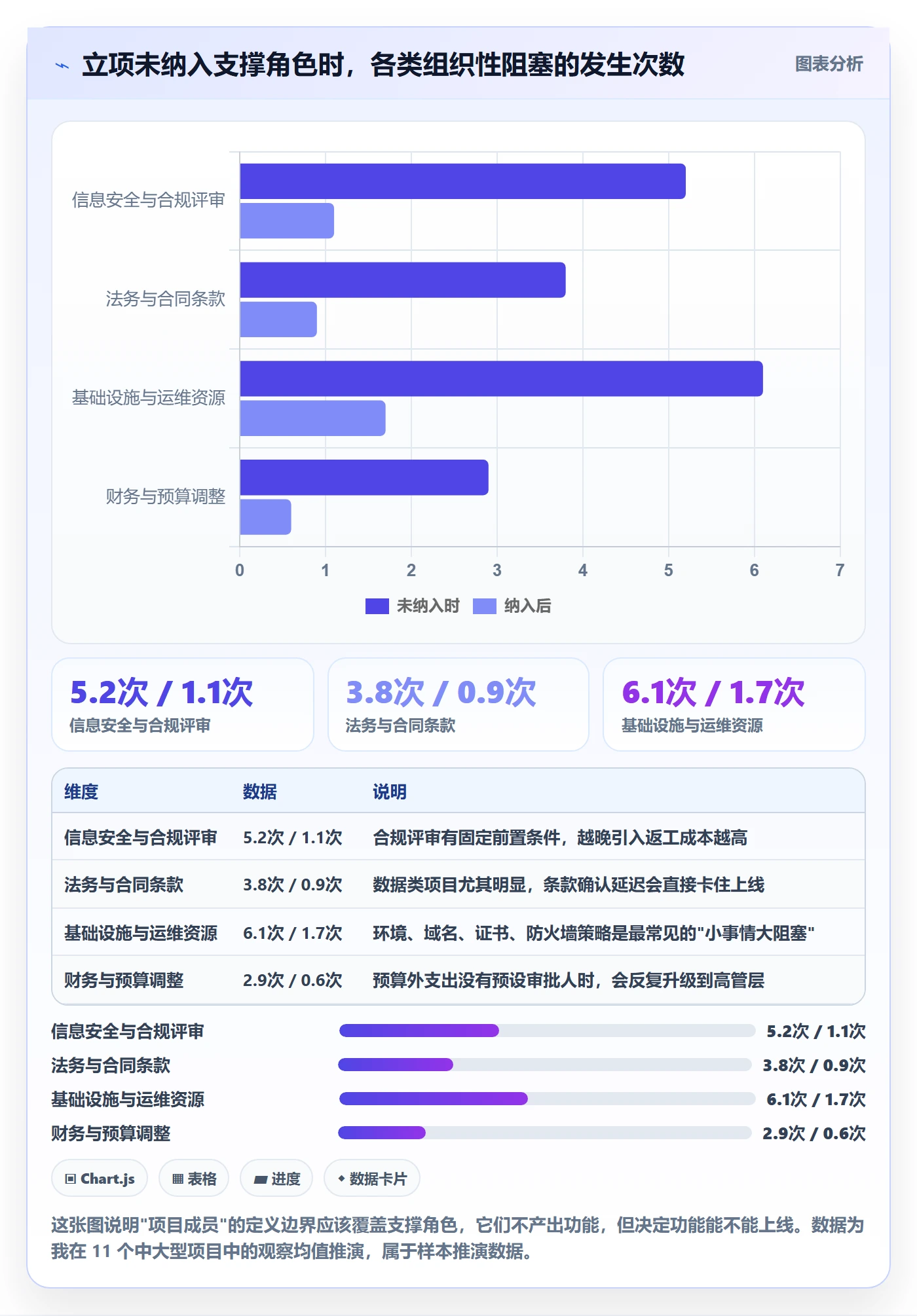Screen dimensions: 917x1316
Task: Click the 数据类项目尤其明显 description cell
Action: click(x=569, y=885)
